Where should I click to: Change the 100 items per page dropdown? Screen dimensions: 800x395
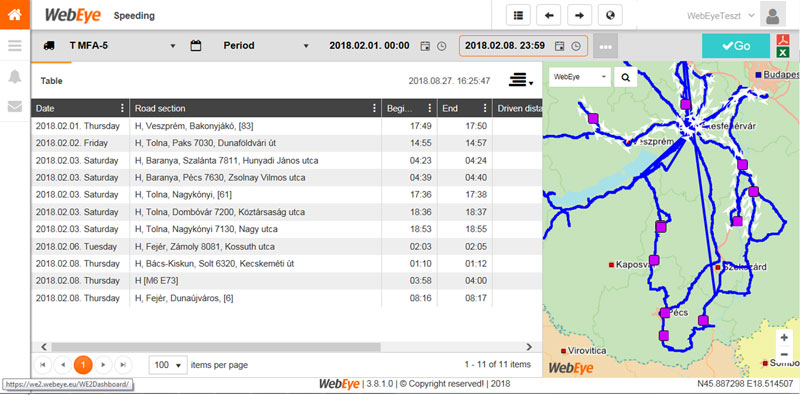tap(167, 365)
